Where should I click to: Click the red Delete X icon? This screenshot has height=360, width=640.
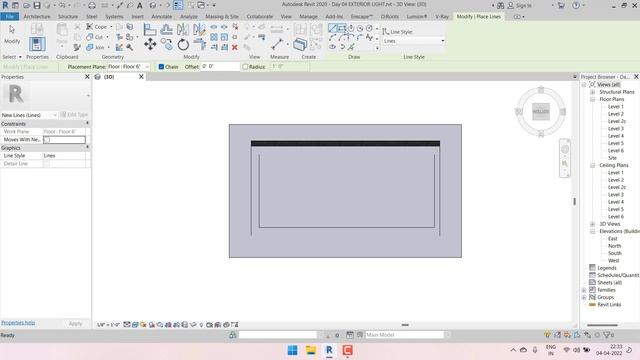pos(235,47)
